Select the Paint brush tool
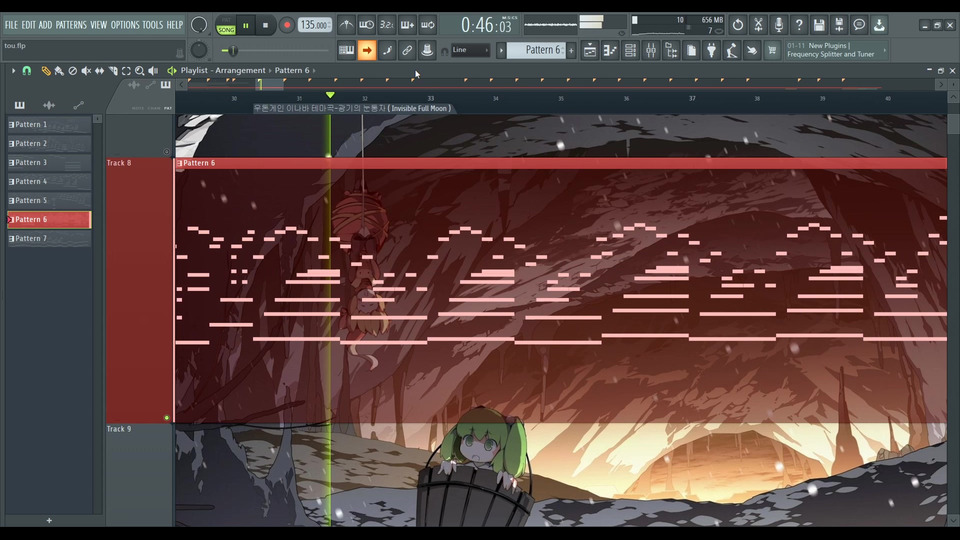This screenshot has height=540, width=960. coord(59,71)
